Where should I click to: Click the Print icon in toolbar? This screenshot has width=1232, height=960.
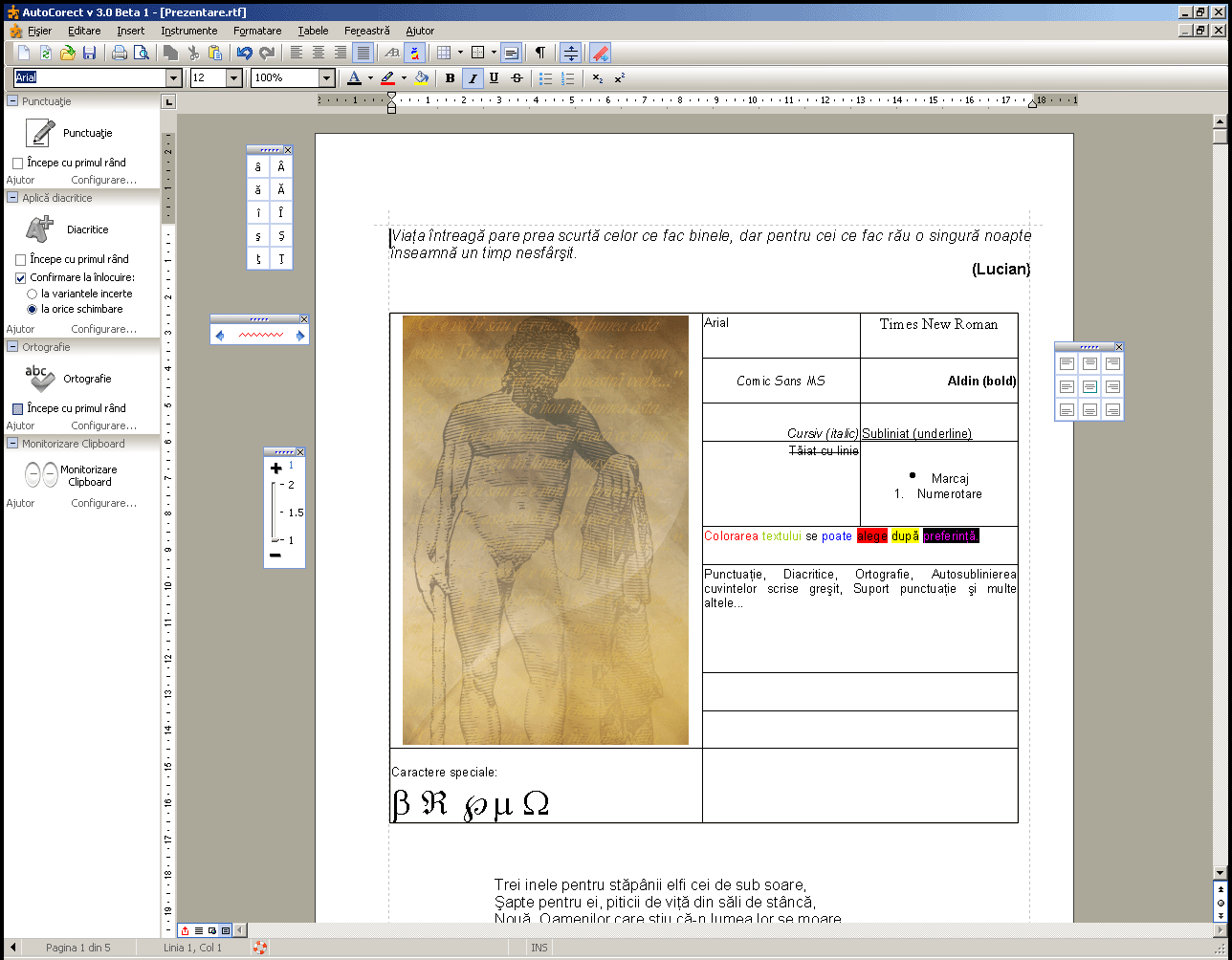[120, 54]
